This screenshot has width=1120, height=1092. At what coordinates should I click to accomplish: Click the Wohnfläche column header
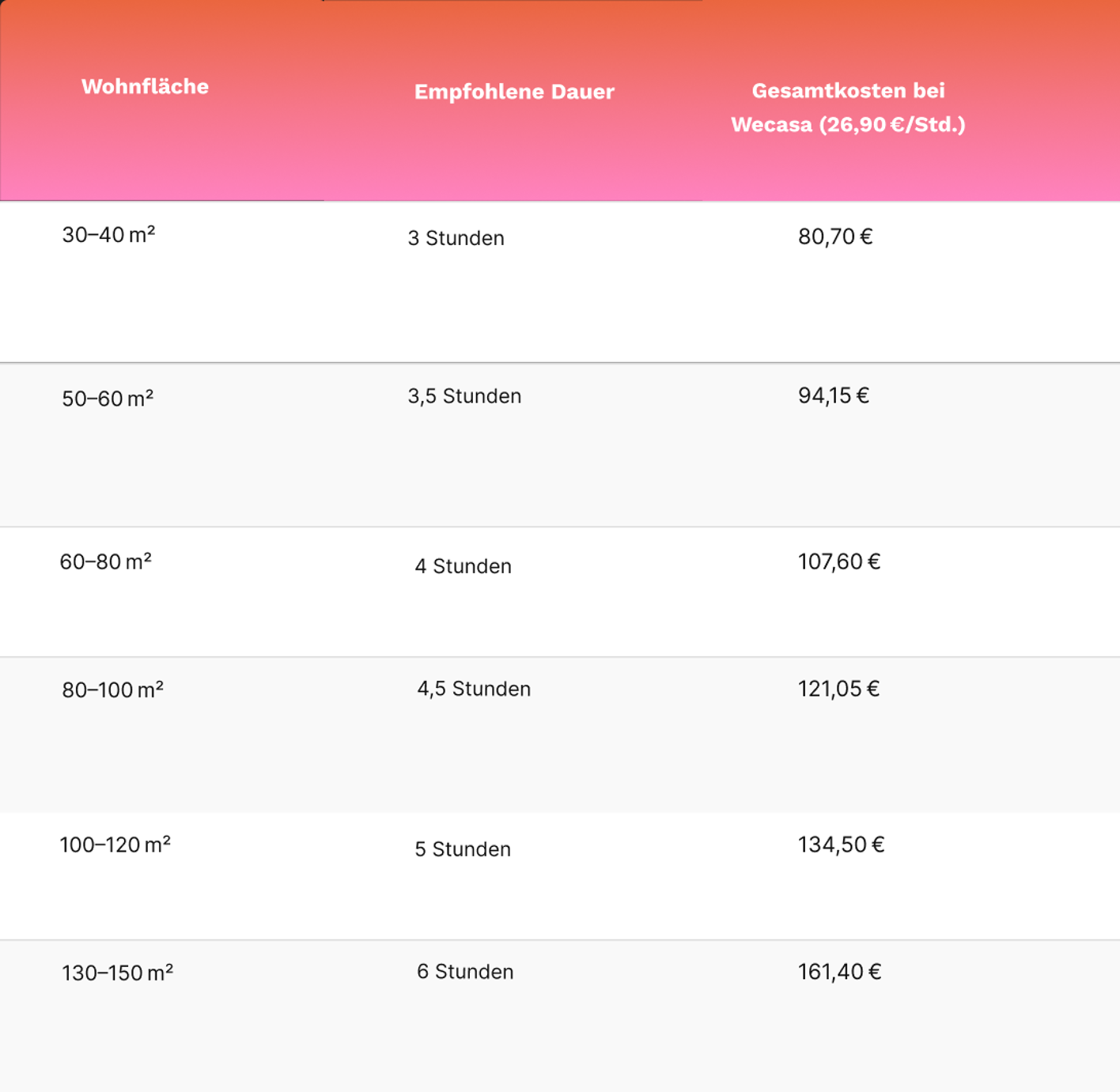click(x=145, y=87)
